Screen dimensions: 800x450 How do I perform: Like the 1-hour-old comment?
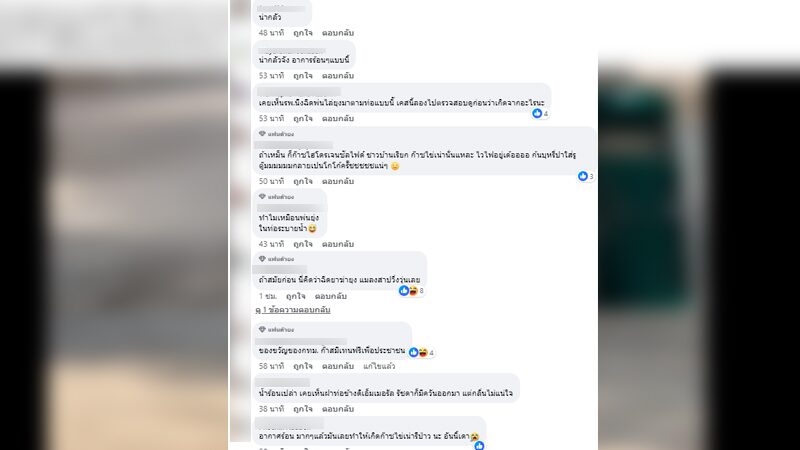click(295, 296)
